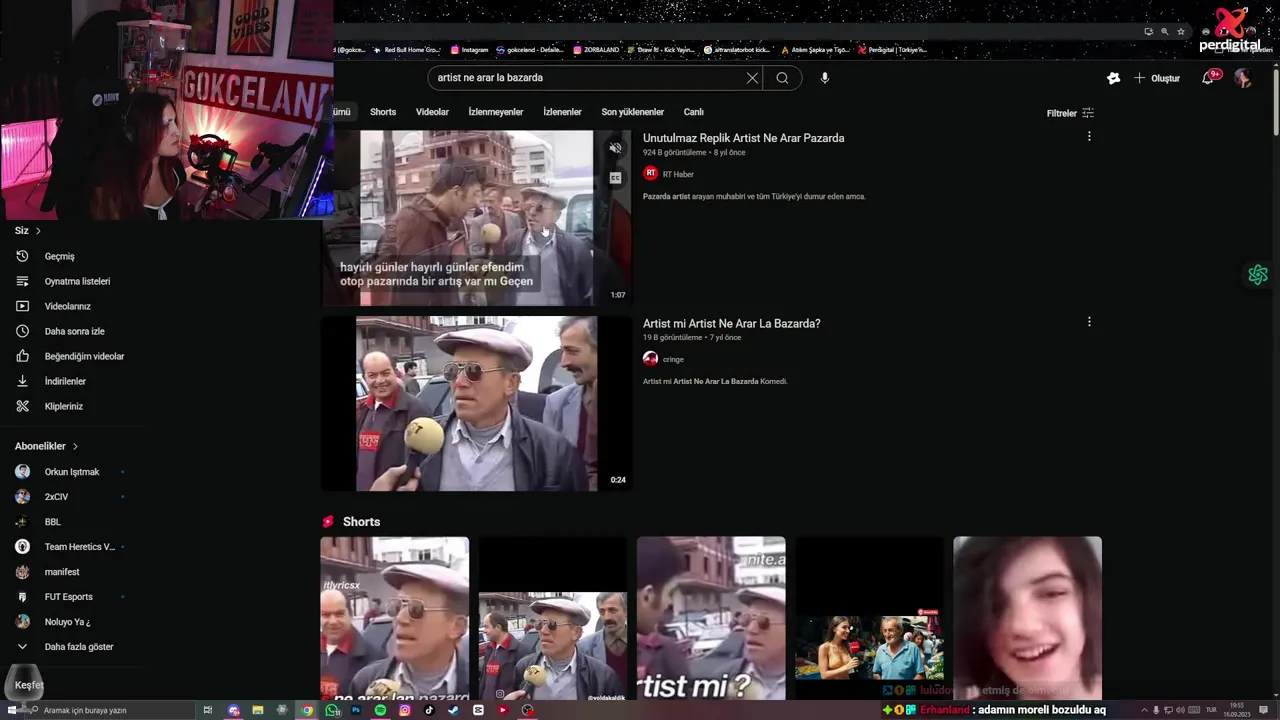The width and height of the screenshot is (1280, 720).
Task: Bookmark this page with star icon
Action: [1181, 31]
